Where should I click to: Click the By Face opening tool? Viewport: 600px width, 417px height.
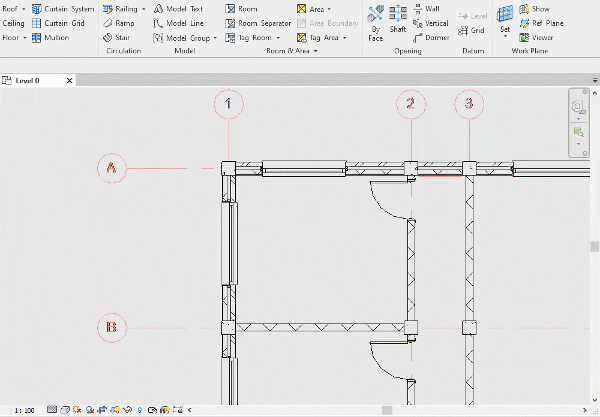tap(375, 23)
